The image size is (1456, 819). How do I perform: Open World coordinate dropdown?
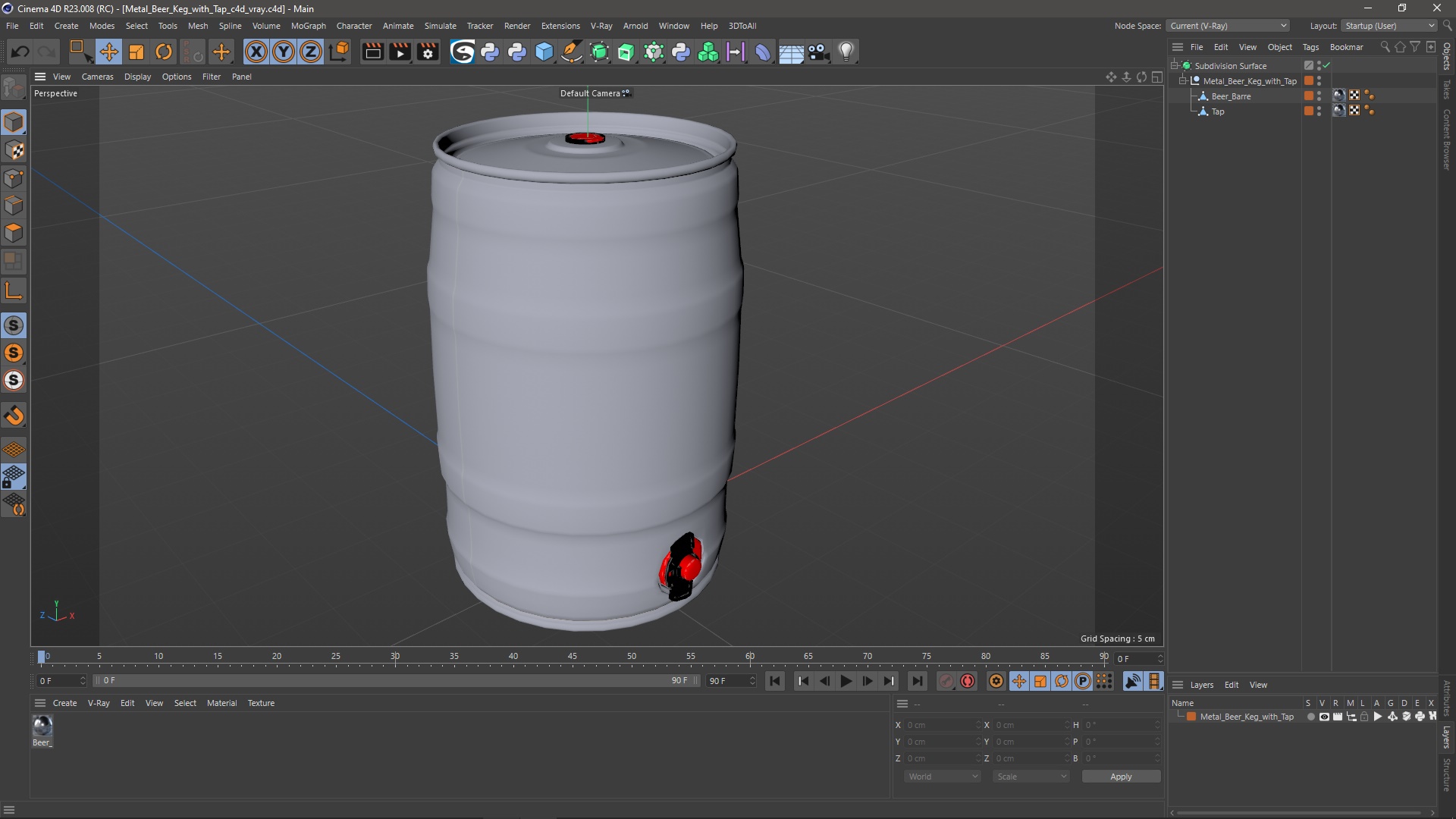coord(943,777)
